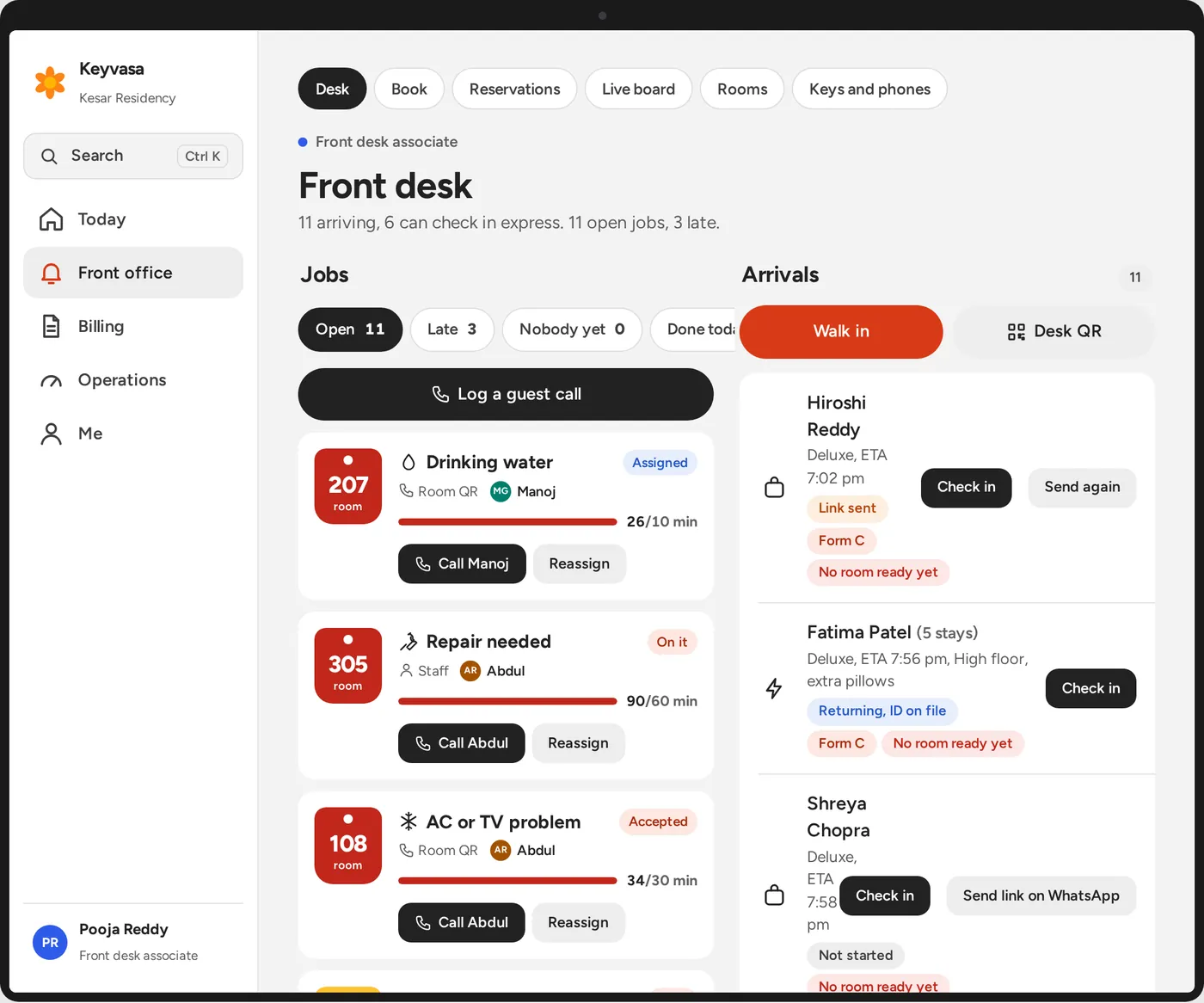Click the Search input field
The height and width of the screenshot is (1003, 1204).
(133, 157)
